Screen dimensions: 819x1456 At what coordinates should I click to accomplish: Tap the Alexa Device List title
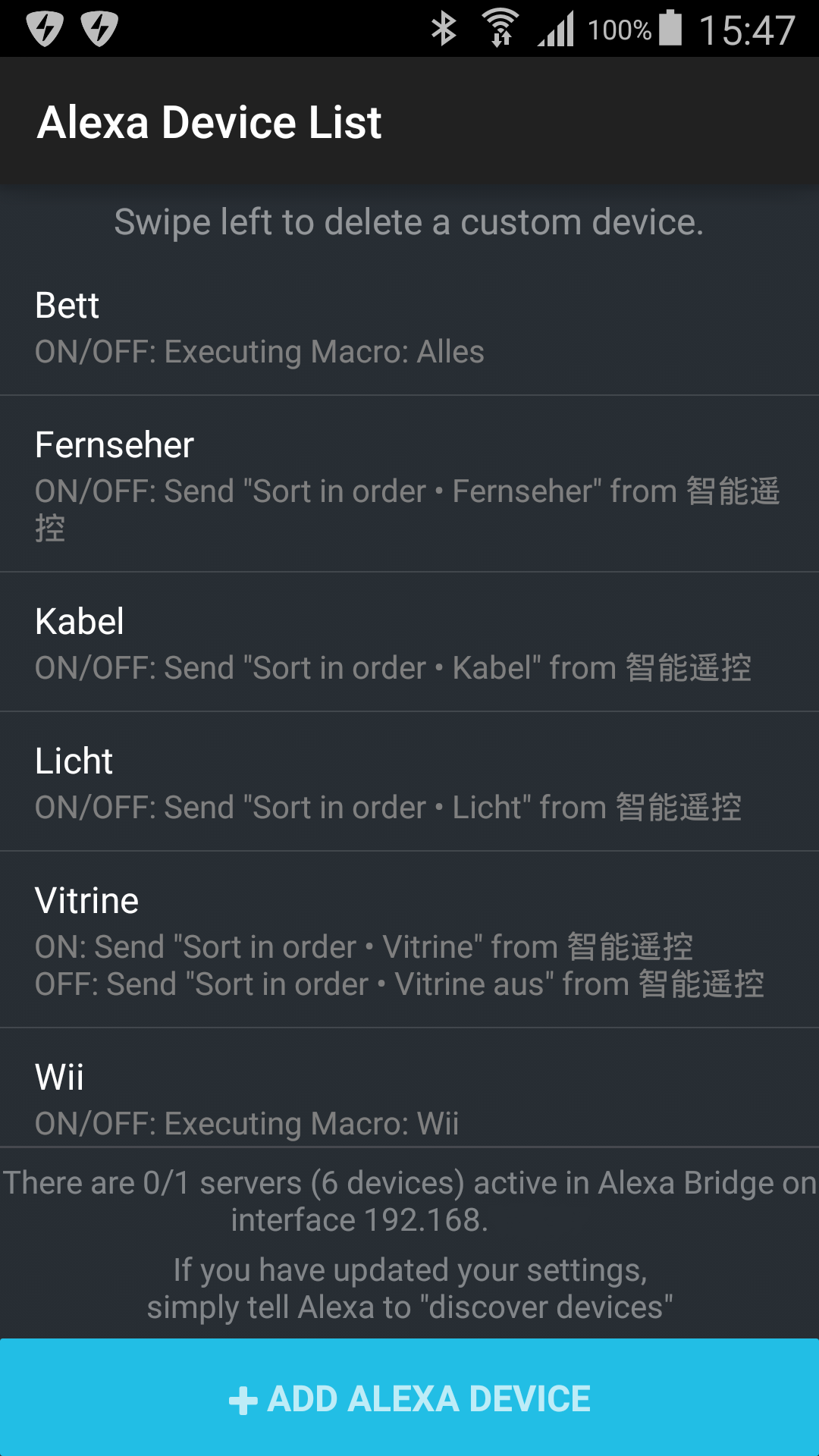[x=209, y=123]
